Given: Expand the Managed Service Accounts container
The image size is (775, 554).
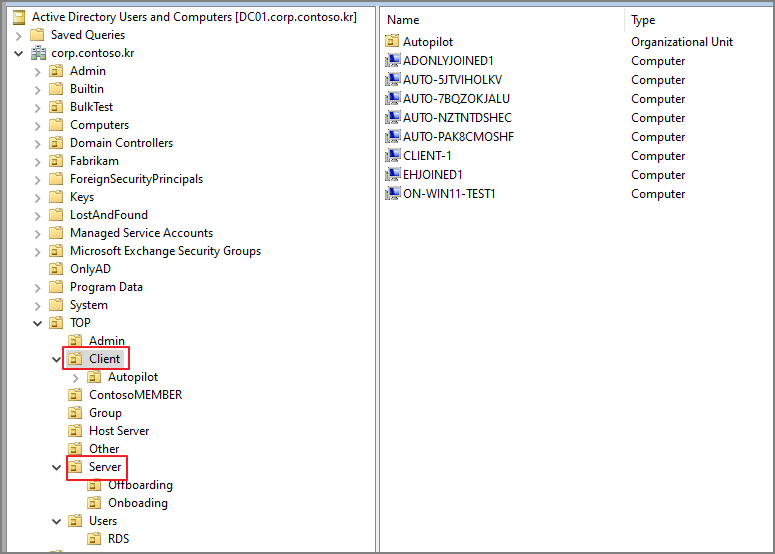Looking at the screenshot, I should tap(38, 233).
